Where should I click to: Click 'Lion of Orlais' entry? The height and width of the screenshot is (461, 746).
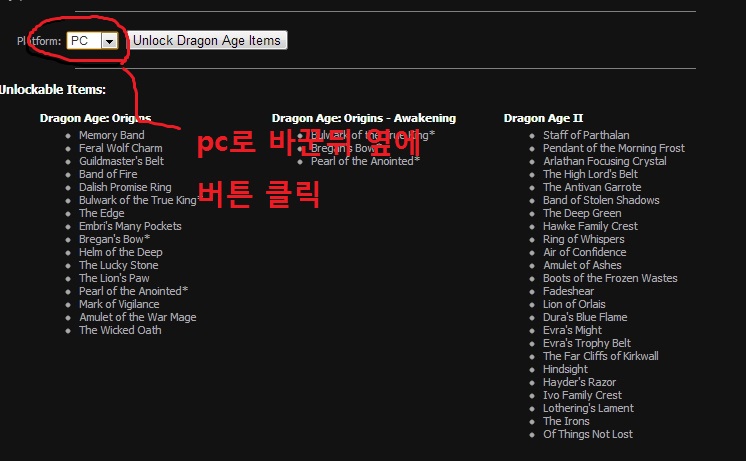click(574, 304)
